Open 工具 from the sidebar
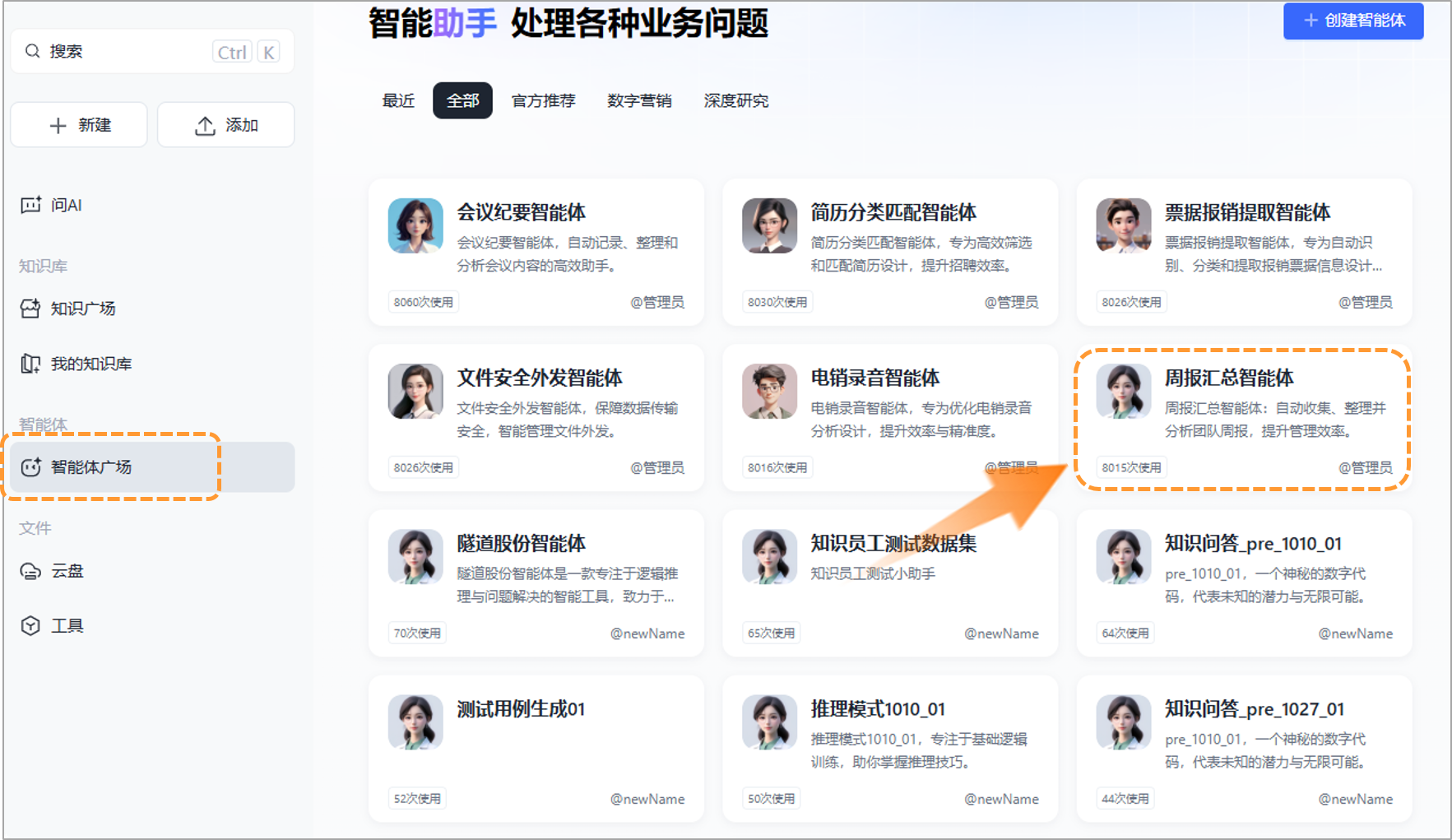The height and width of the screenshot is (840, 1452). (69, 625)
